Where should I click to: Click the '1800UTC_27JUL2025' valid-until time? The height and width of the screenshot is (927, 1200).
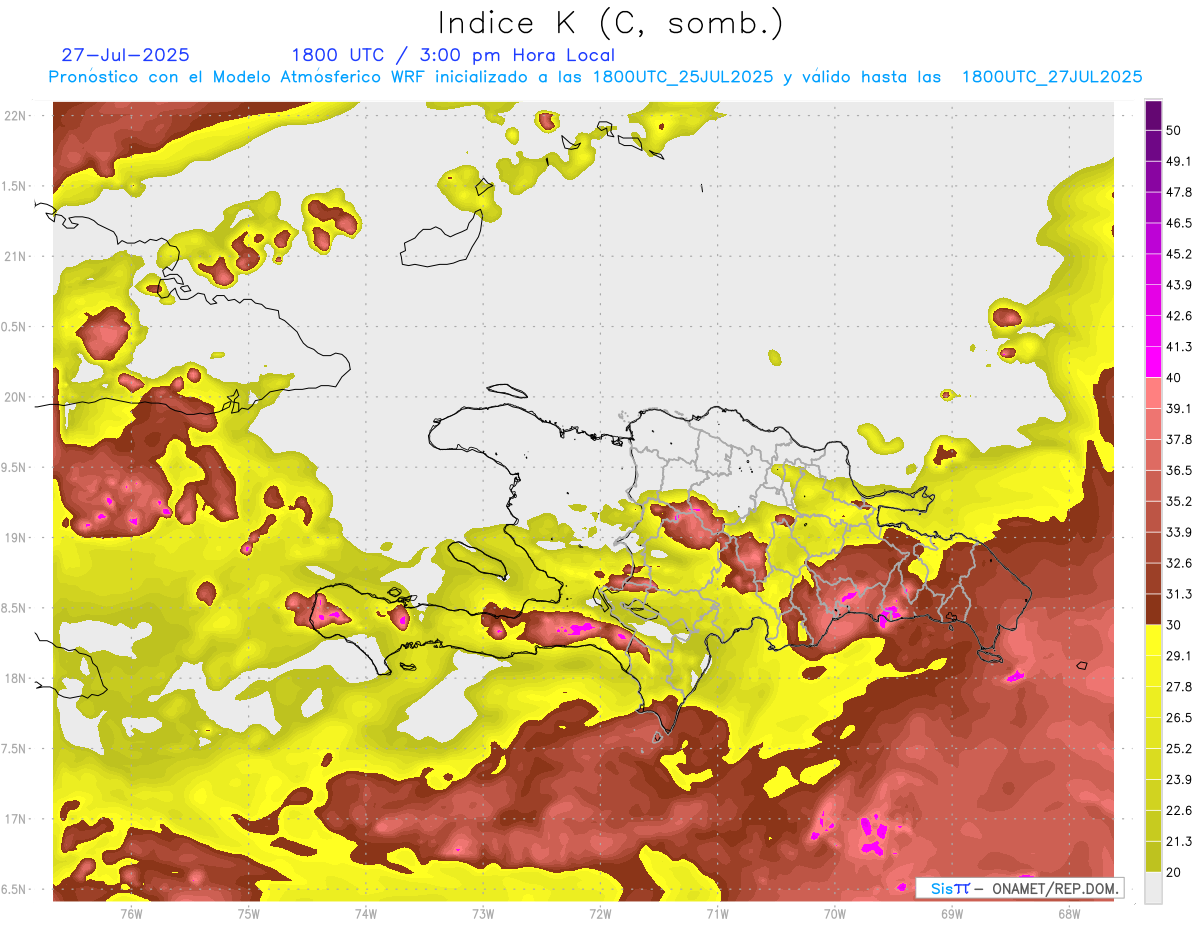[x=1052, y=77]
